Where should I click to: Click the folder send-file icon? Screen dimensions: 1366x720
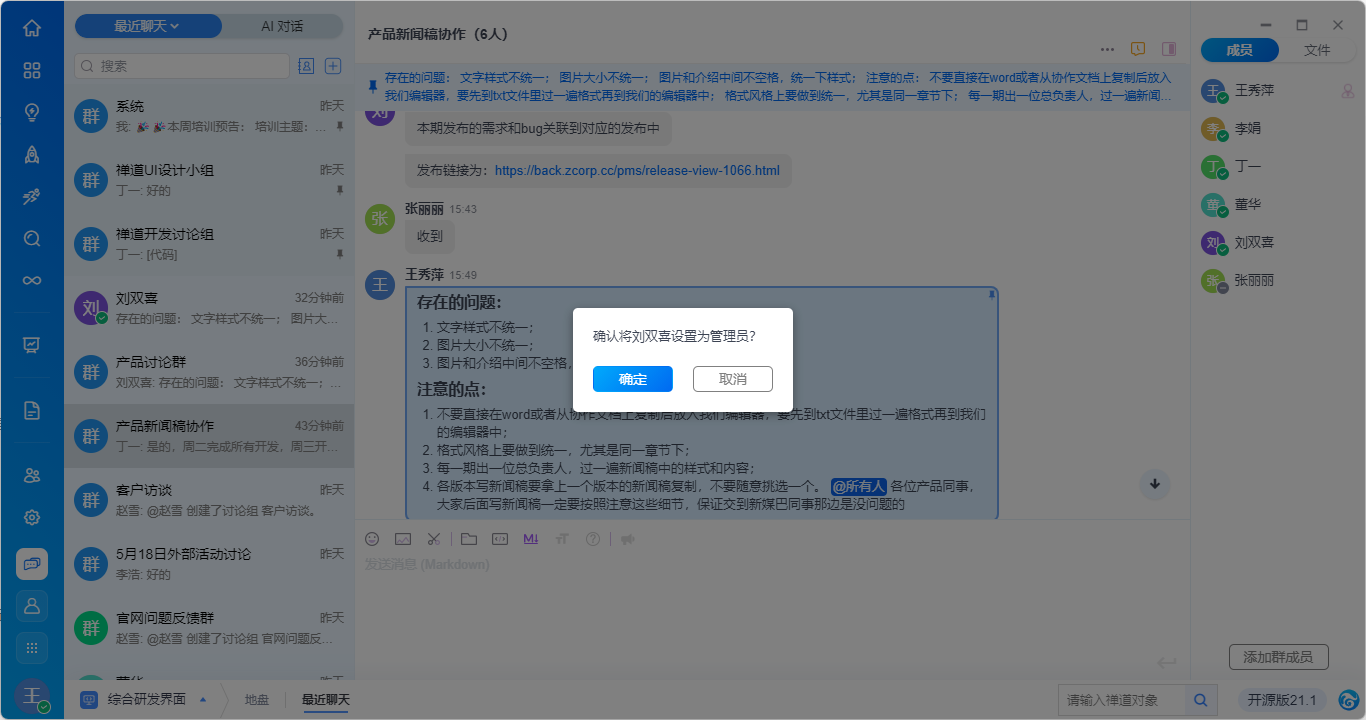[x=469, y=539]
